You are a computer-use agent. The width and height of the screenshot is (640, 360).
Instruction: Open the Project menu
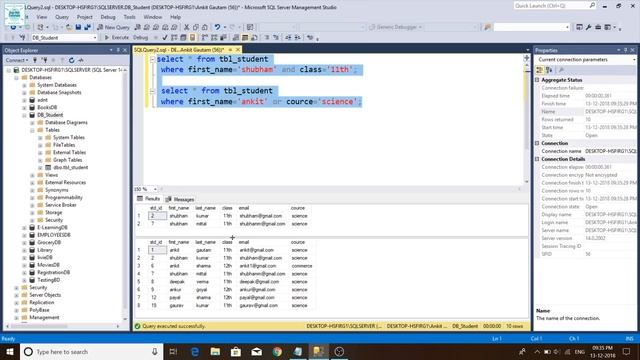pos(84,17)
